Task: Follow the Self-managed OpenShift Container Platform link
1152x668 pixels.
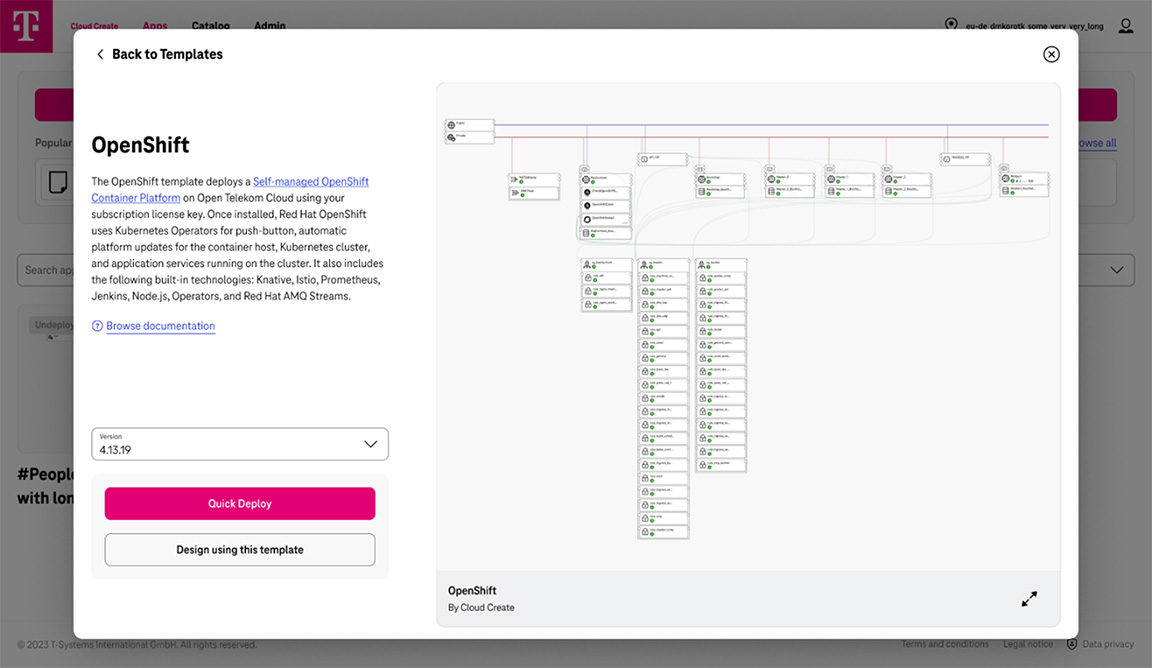Action: point(311,181)
